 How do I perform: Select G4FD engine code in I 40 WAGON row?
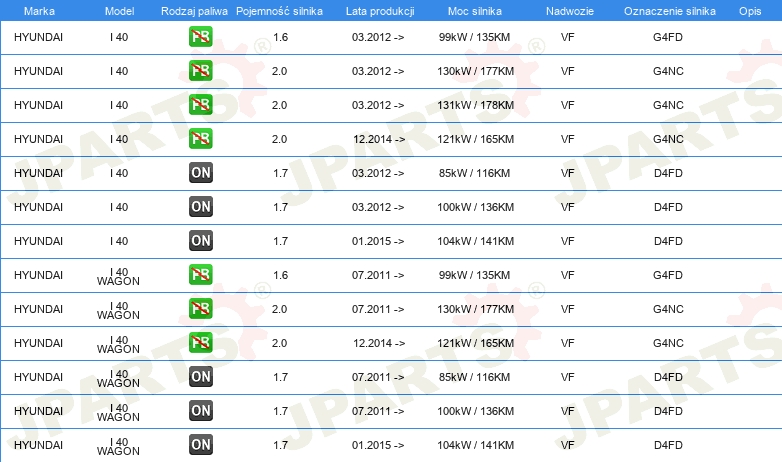tap(668, 275)
